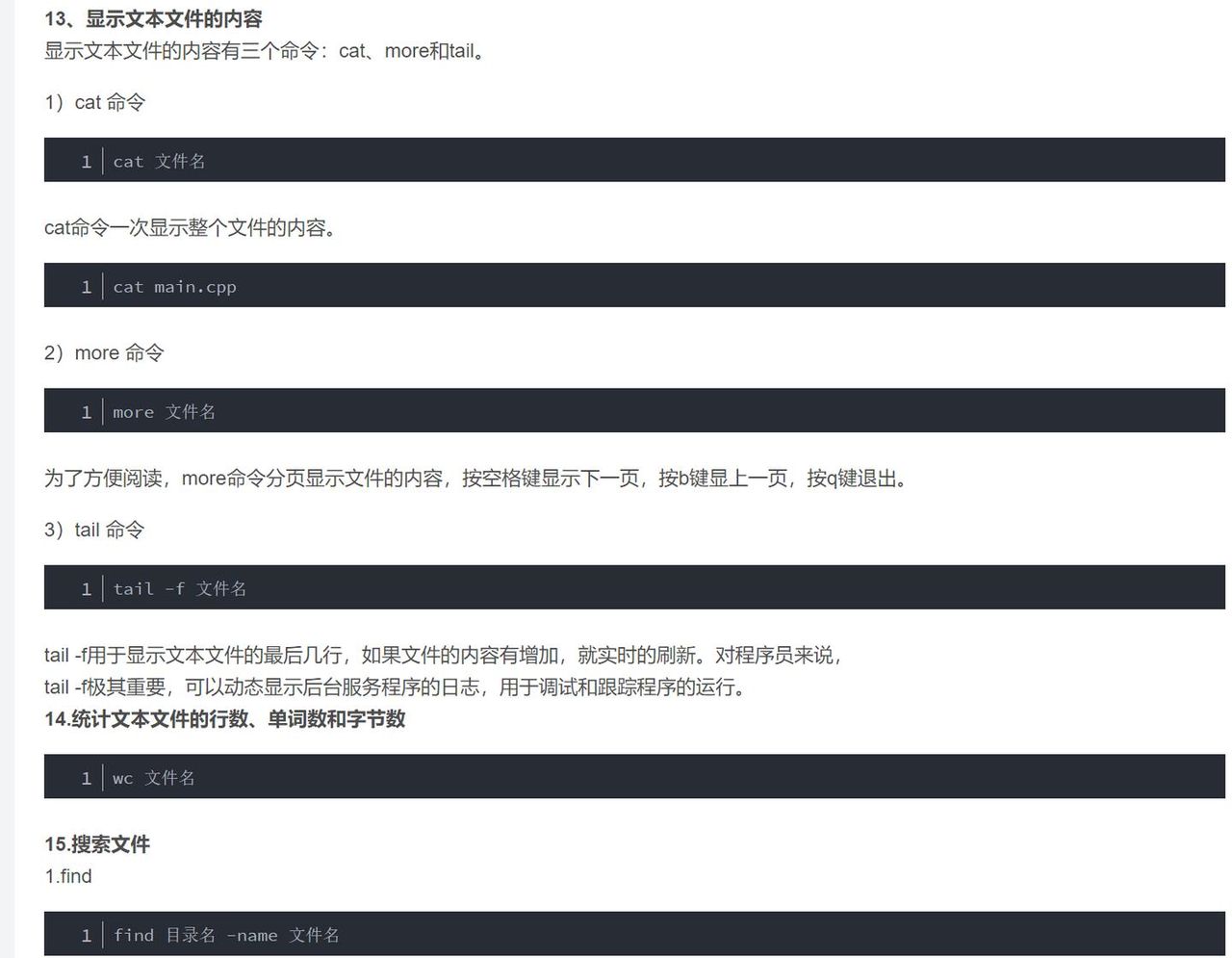This screenshot has height=958, width=1232.
Task: Click the heading 14.统计文本文件的行数、单词数和字节数
Action: pyautogui.click(x=225, y=719)
